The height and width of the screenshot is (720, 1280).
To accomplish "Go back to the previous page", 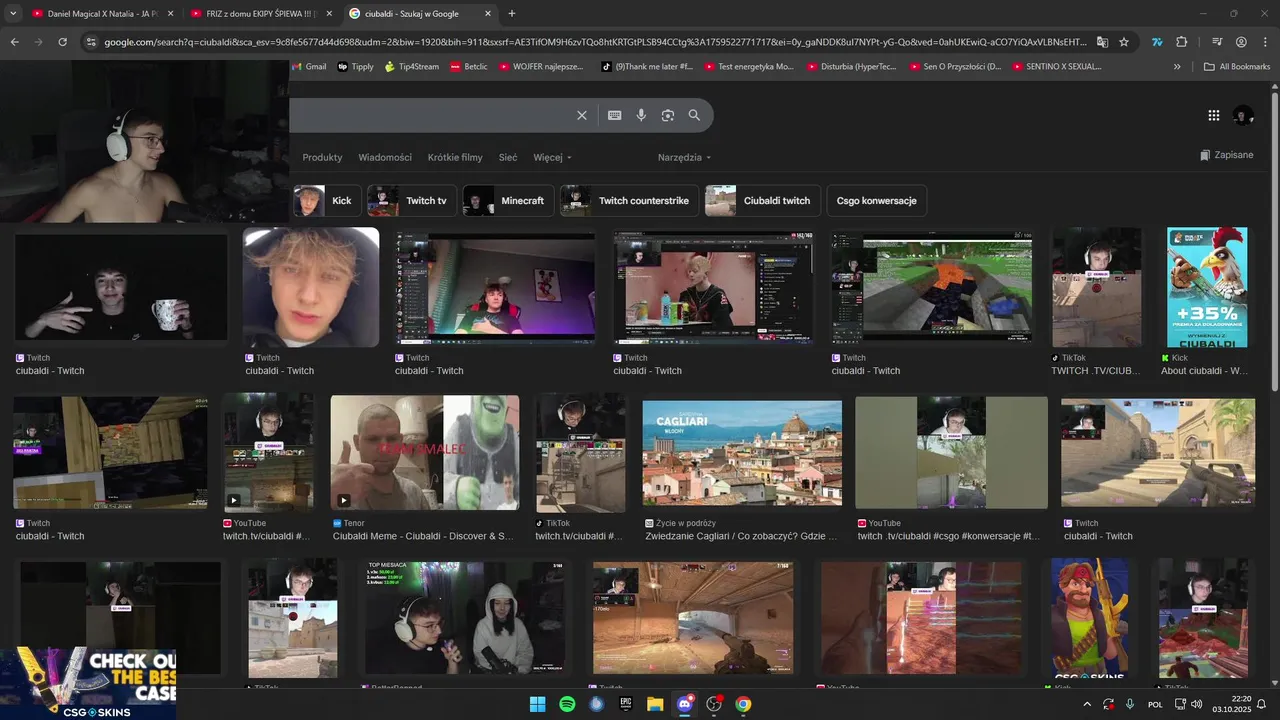I will (14, 42).
